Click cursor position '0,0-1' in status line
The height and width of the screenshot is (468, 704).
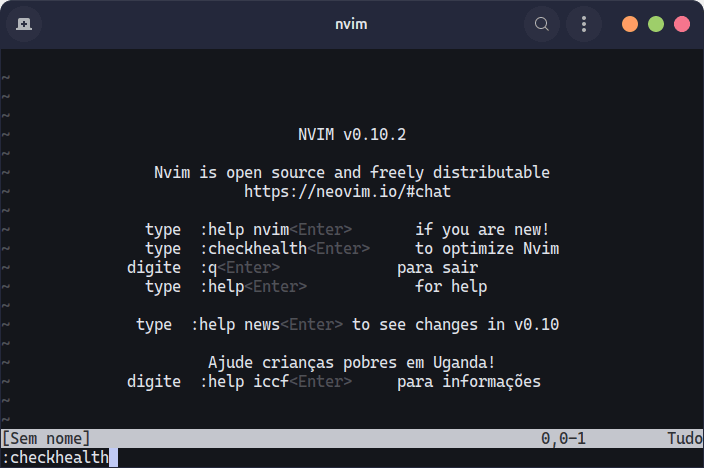(563, 438)
